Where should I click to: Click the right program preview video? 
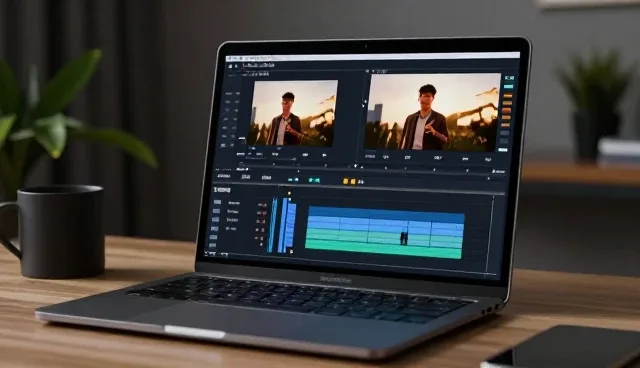[433, 111]
